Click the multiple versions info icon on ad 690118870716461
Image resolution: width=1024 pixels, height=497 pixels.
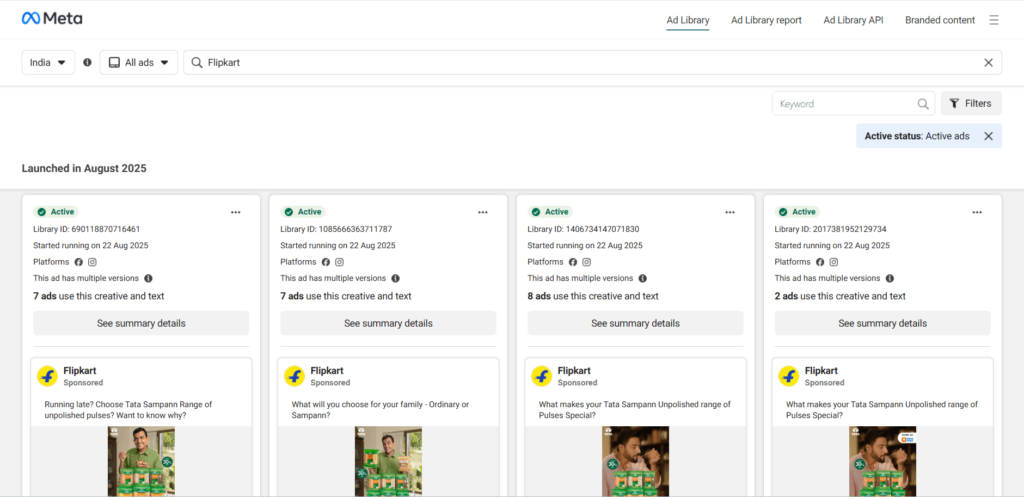click(148, 278)
